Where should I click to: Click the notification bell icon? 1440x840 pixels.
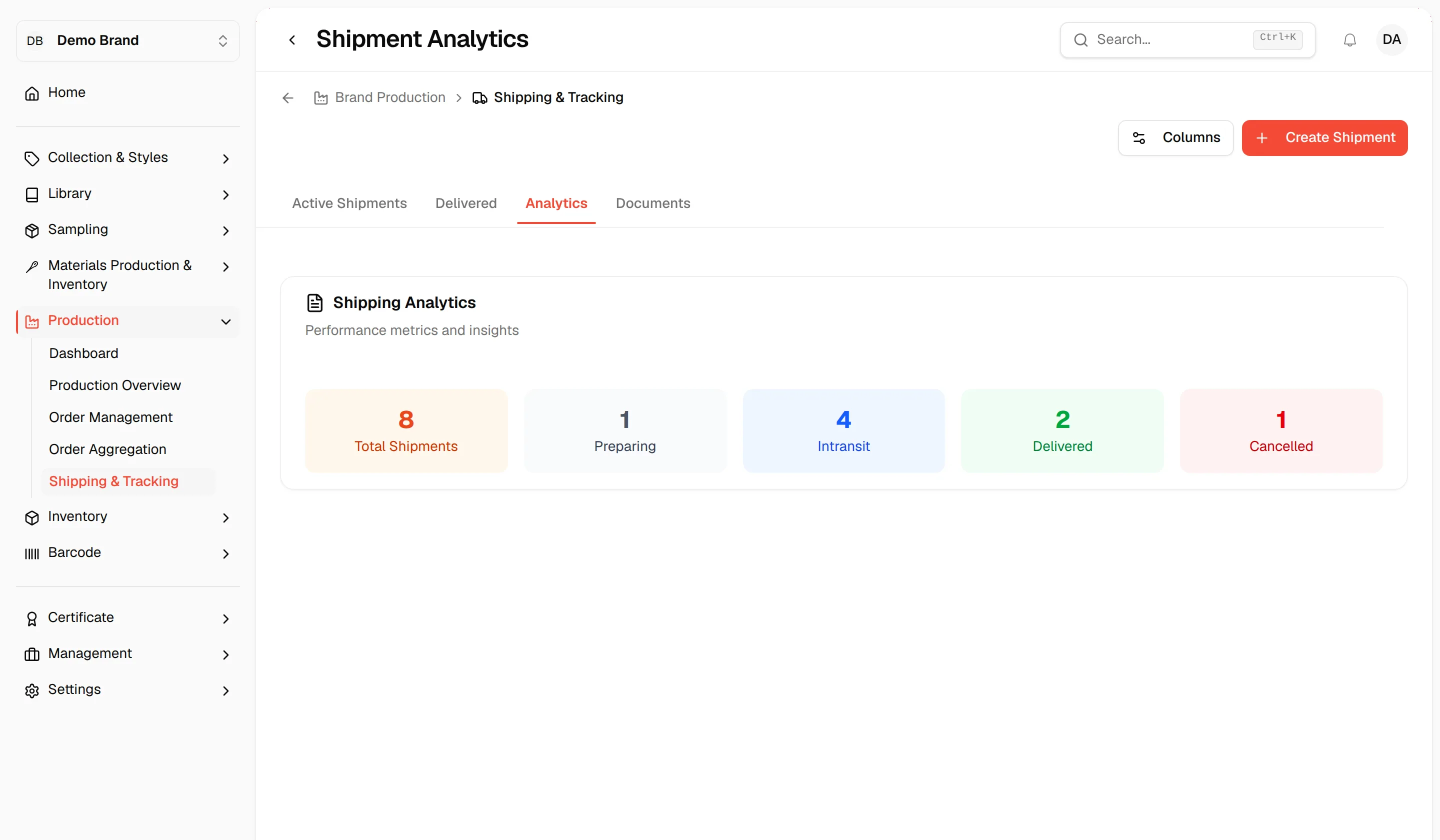[x=1349, y=40]
